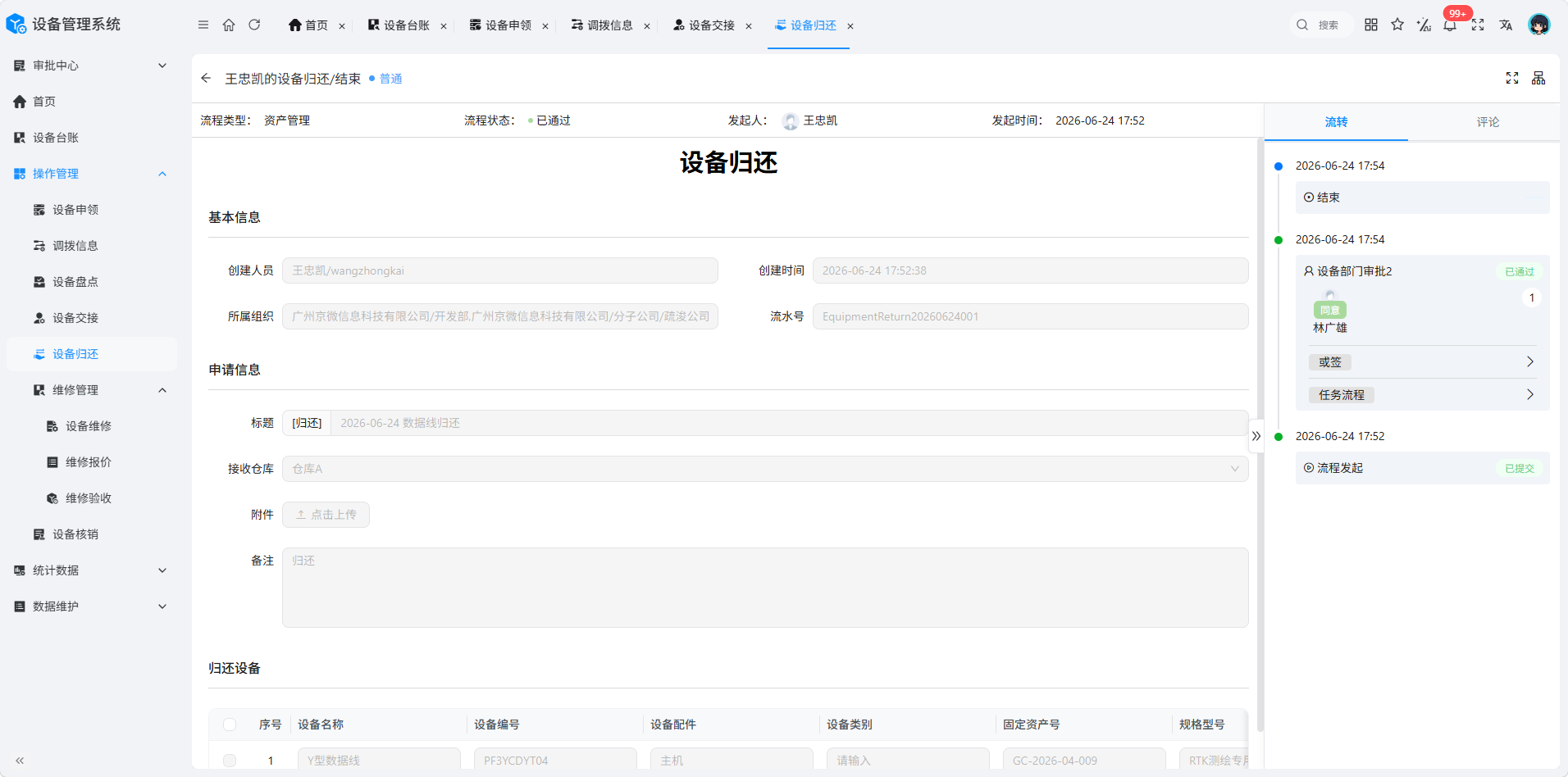Image resolution: width=1568 pixels, height=777 pixels.
Task: Switch to the 设备申领 tab
Action: [x=501, y=25]
